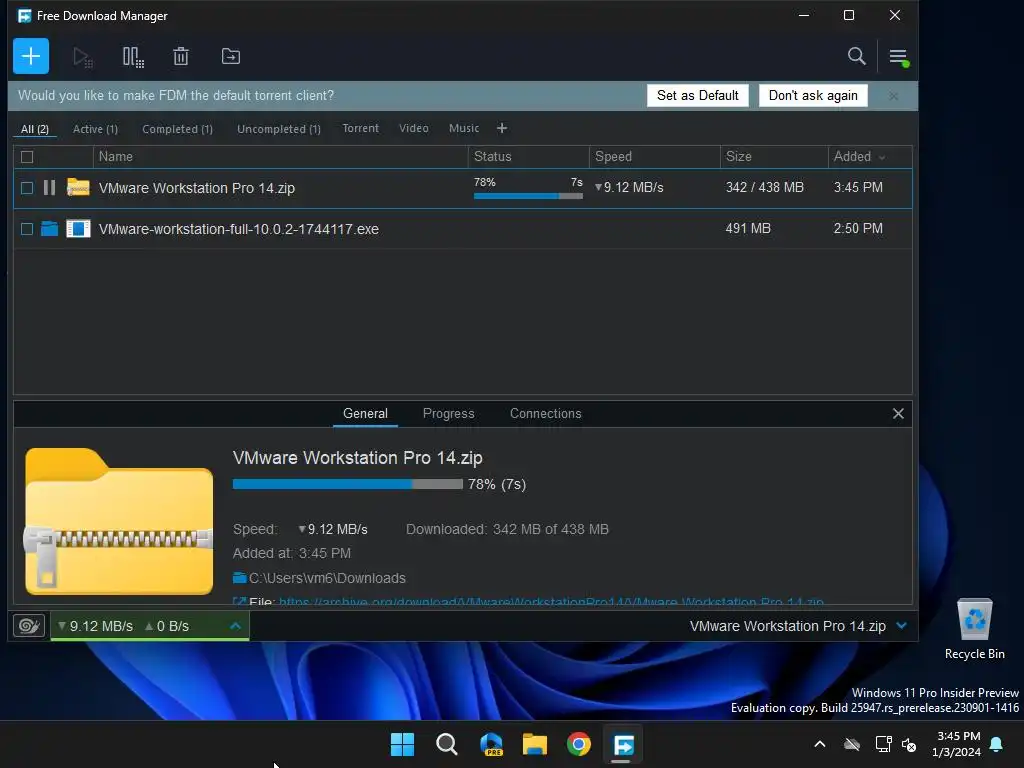Open search in downloads list

[x=856, y=56]
